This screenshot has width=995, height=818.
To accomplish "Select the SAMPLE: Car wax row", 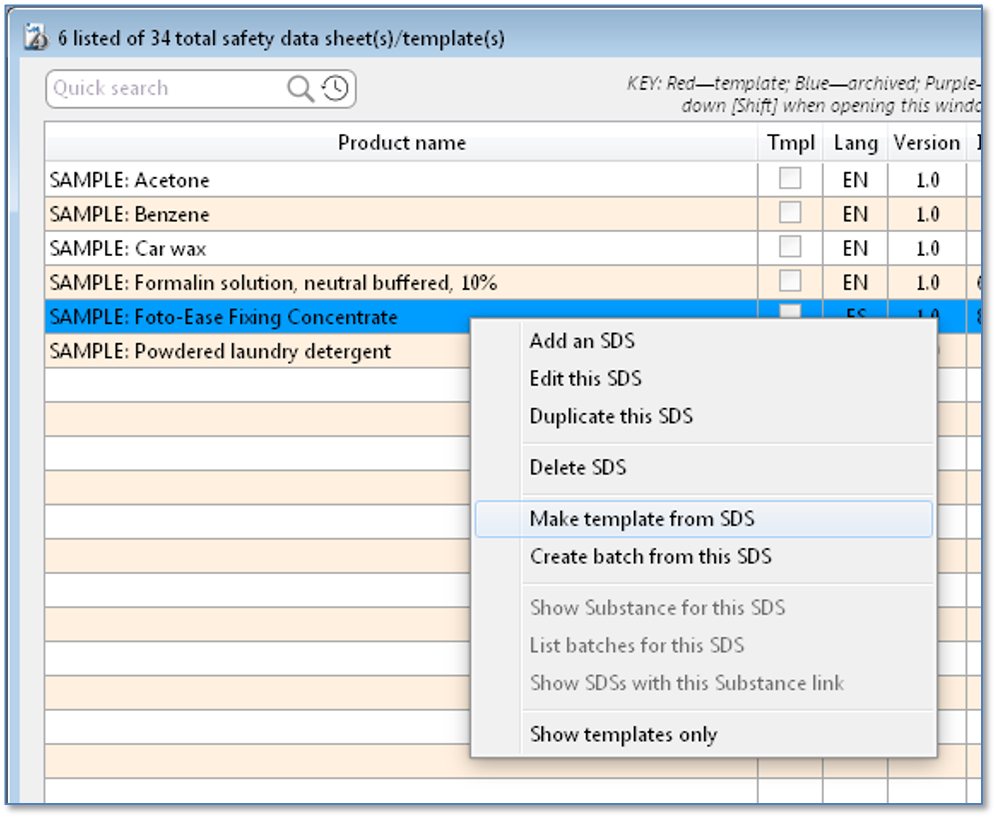I will click(513, 248).
